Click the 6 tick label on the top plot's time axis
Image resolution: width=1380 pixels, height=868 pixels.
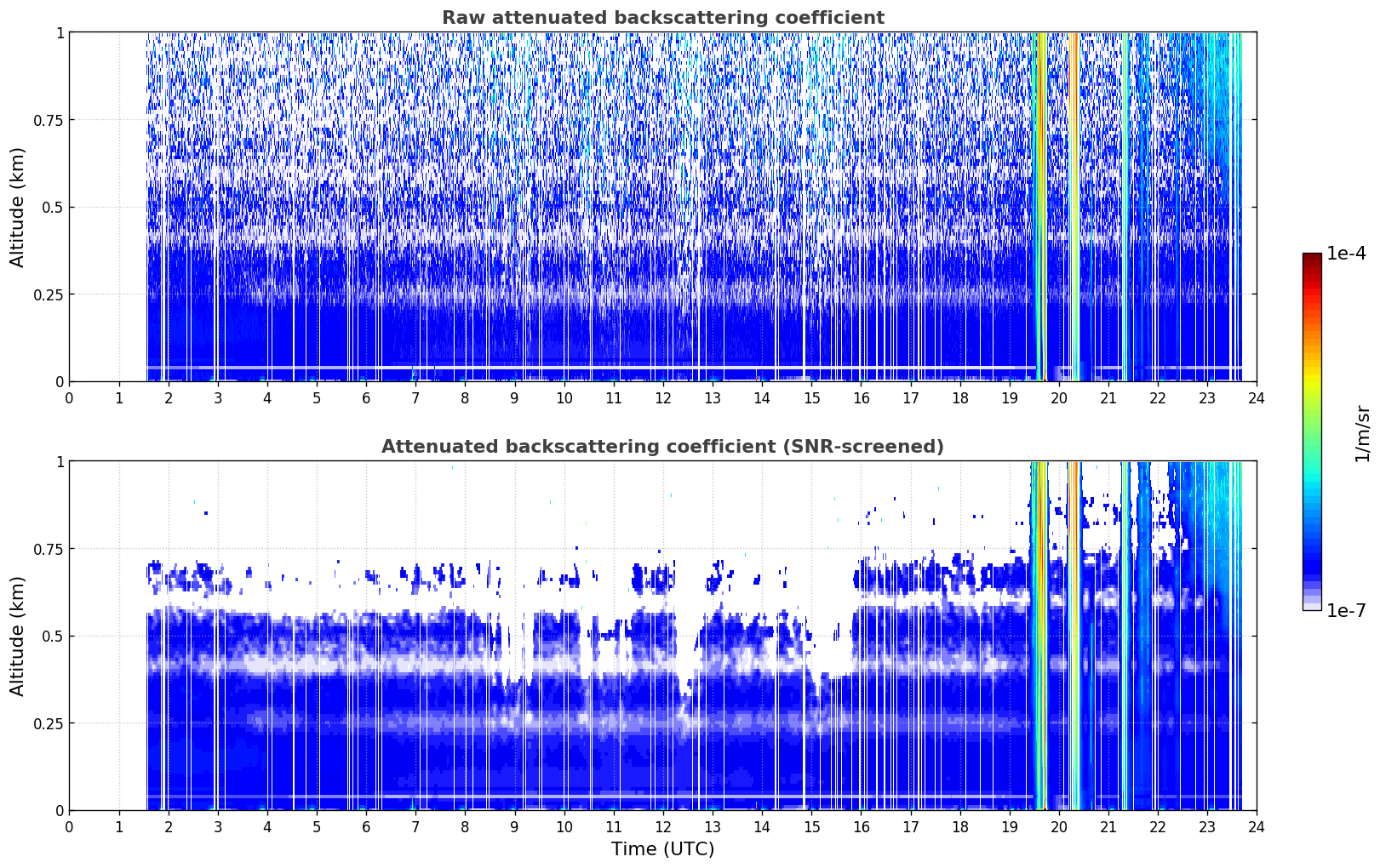[366, 397]
